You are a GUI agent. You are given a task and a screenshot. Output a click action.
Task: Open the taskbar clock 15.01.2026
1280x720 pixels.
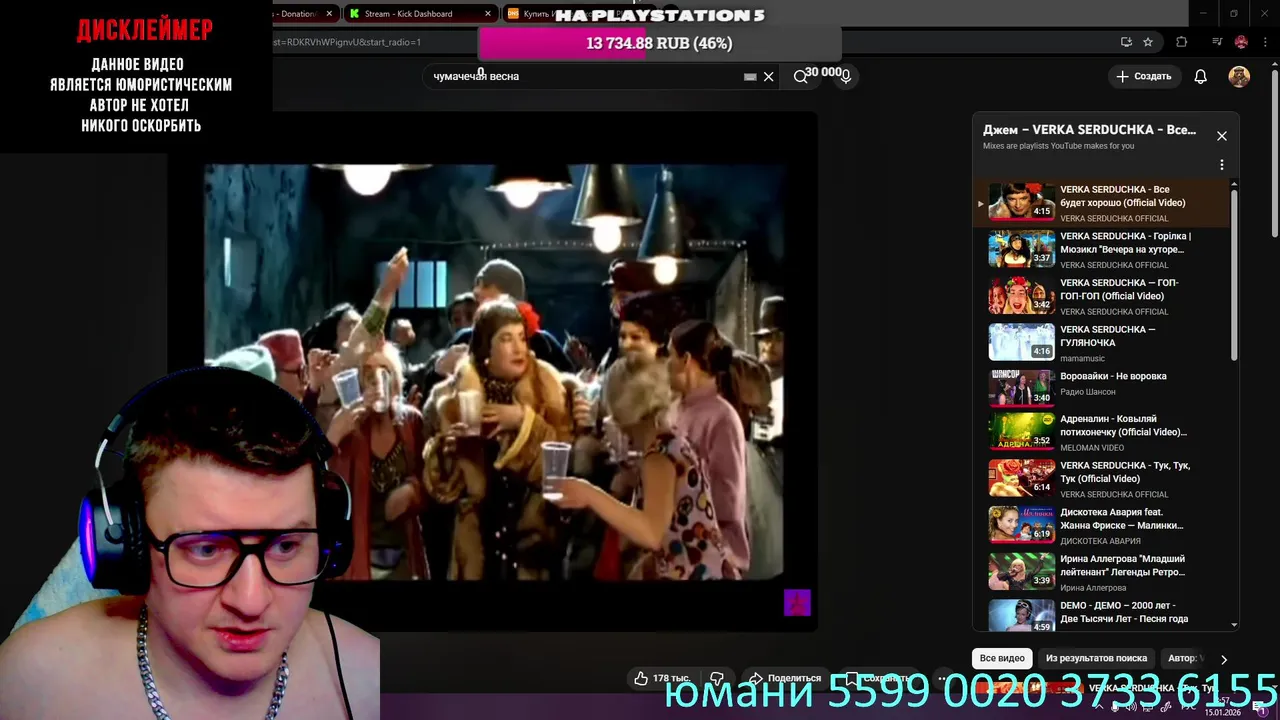[x=1223, y=707]
